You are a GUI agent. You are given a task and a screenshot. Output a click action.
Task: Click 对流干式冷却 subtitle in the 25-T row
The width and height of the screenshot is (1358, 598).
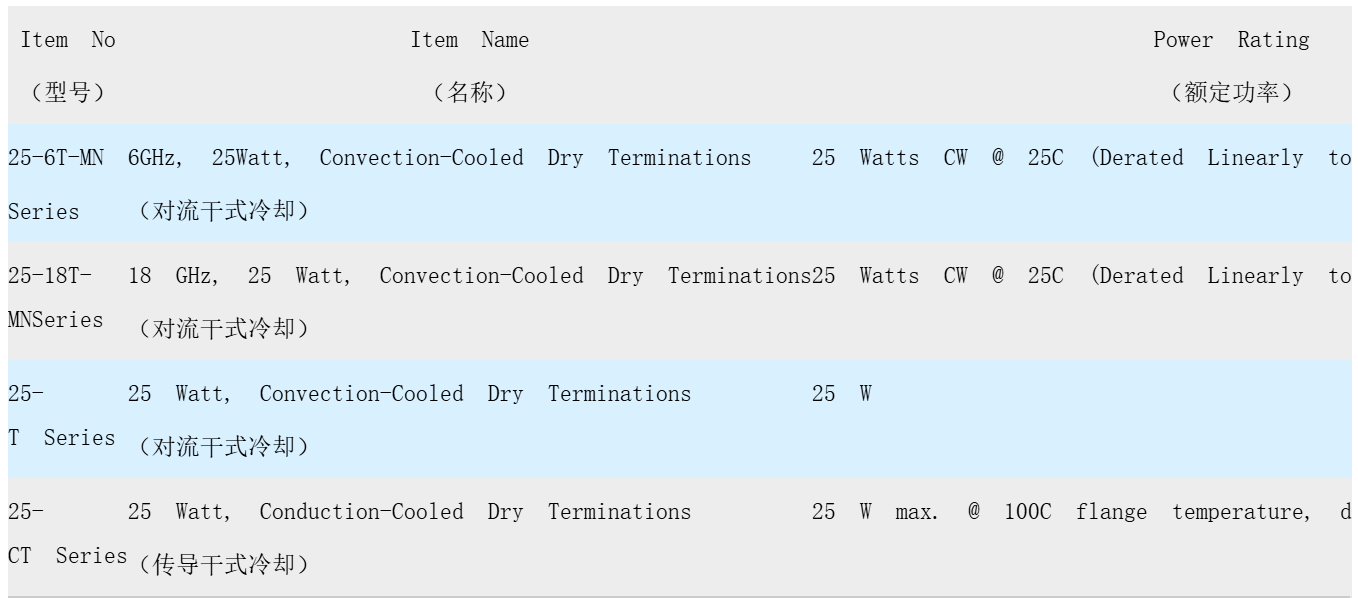(223, 448)
